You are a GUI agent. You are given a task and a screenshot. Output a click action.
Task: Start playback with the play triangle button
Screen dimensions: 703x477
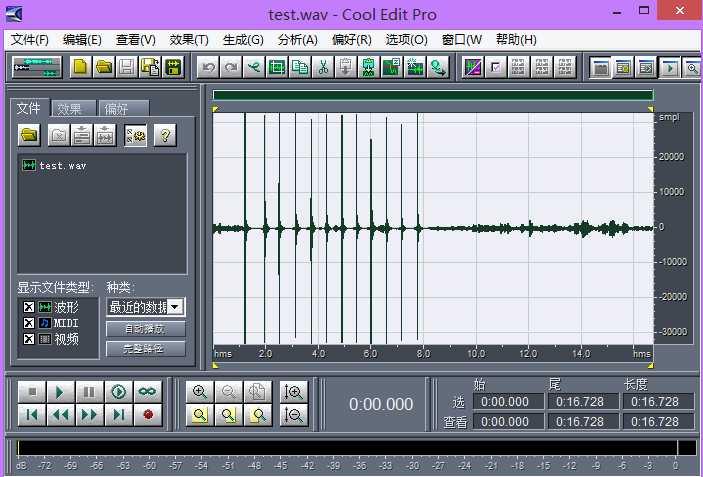point(60,392)
